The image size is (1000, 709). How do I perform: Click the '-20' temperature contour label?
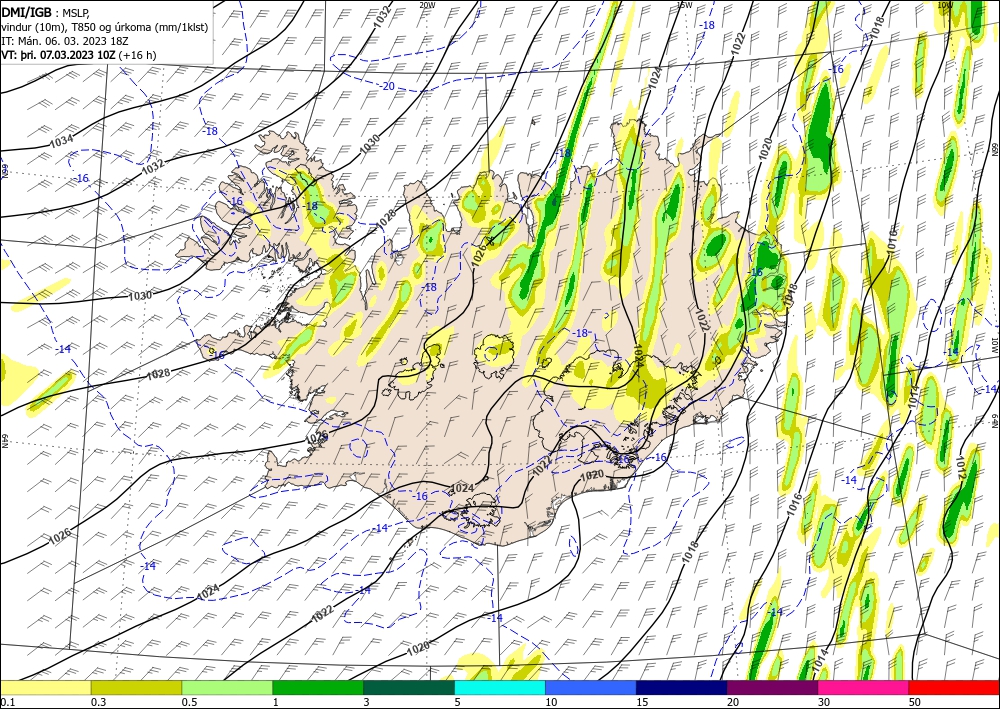point(388,86)
